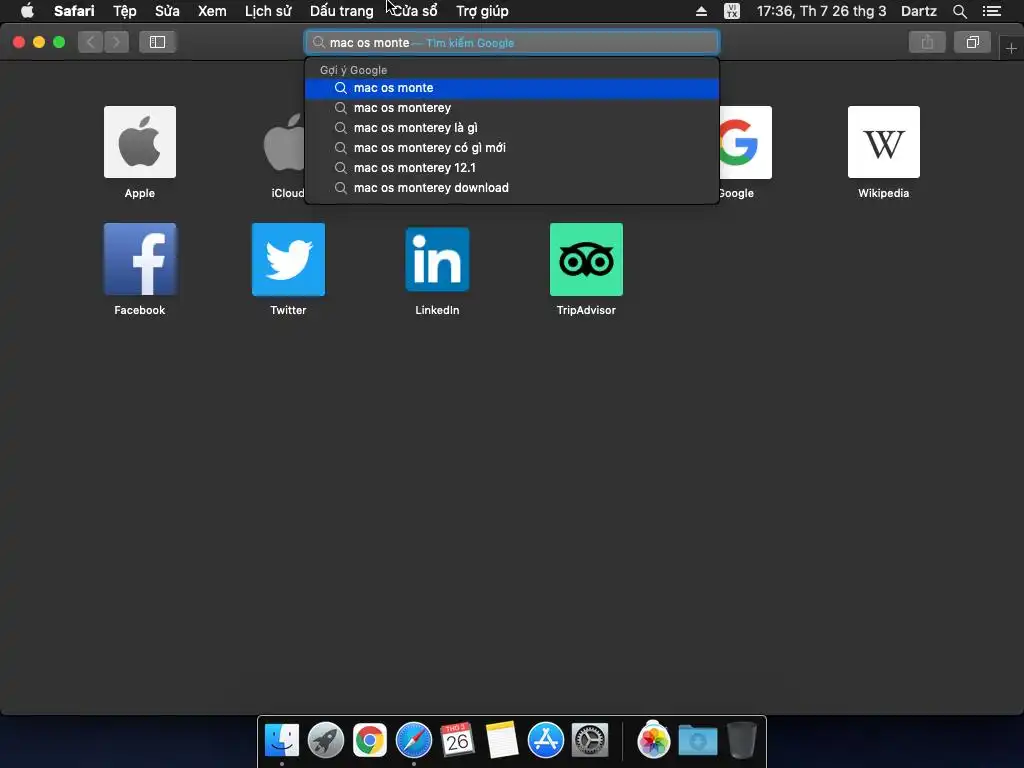Image resolution: width=1024 pixels, height=768 pixels.
Task: Open the Google favorite tile
Action: (x=745, y=142)
